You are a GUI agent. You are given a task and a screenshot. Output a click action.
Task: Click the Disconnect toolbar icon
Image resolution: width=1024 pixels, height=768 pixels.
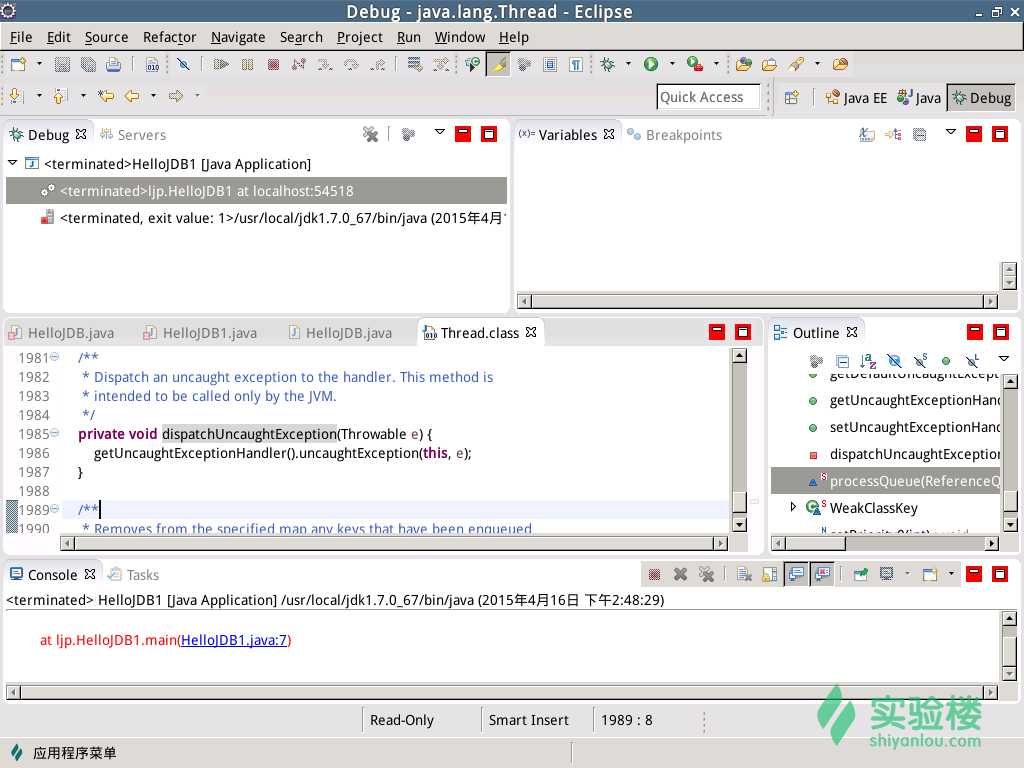[x=299, y=64]
